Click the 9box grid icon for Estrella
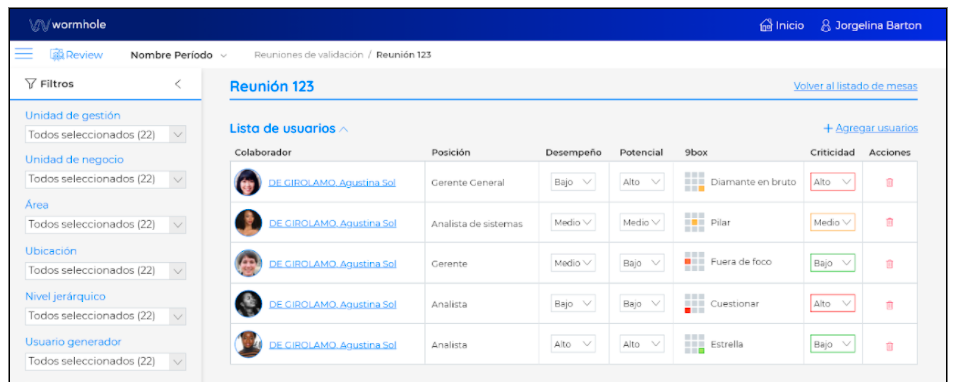This screenshot has width=958, height=382. tap(695, 344)
